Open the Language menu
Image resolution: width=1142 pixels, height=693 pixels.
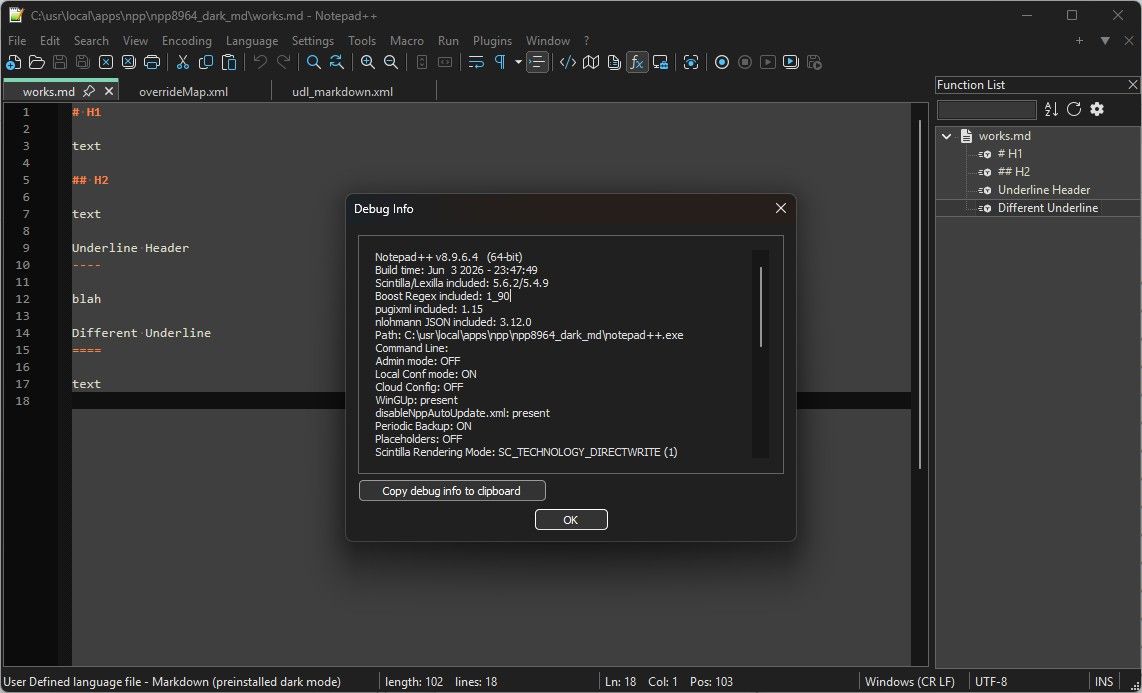coord(252,41)
